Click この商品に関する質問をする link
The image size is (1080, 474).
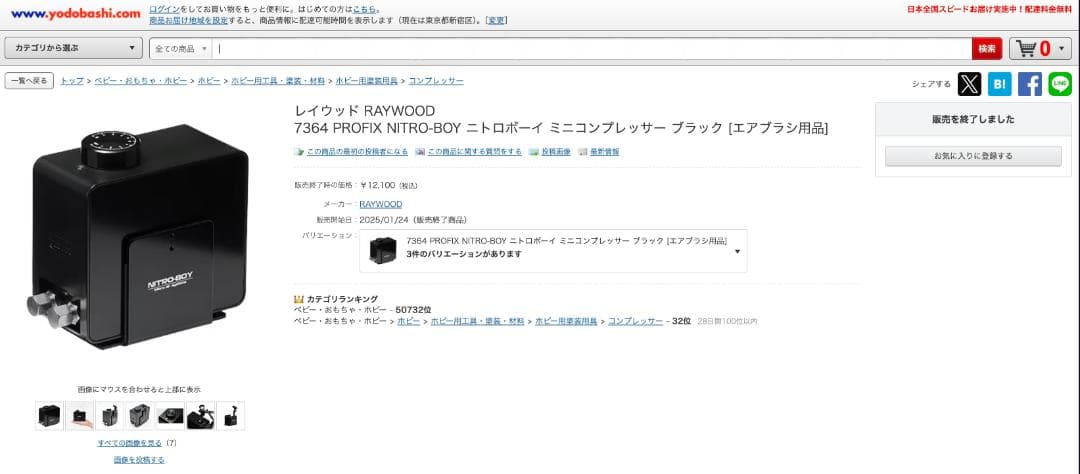pos(475,152)
